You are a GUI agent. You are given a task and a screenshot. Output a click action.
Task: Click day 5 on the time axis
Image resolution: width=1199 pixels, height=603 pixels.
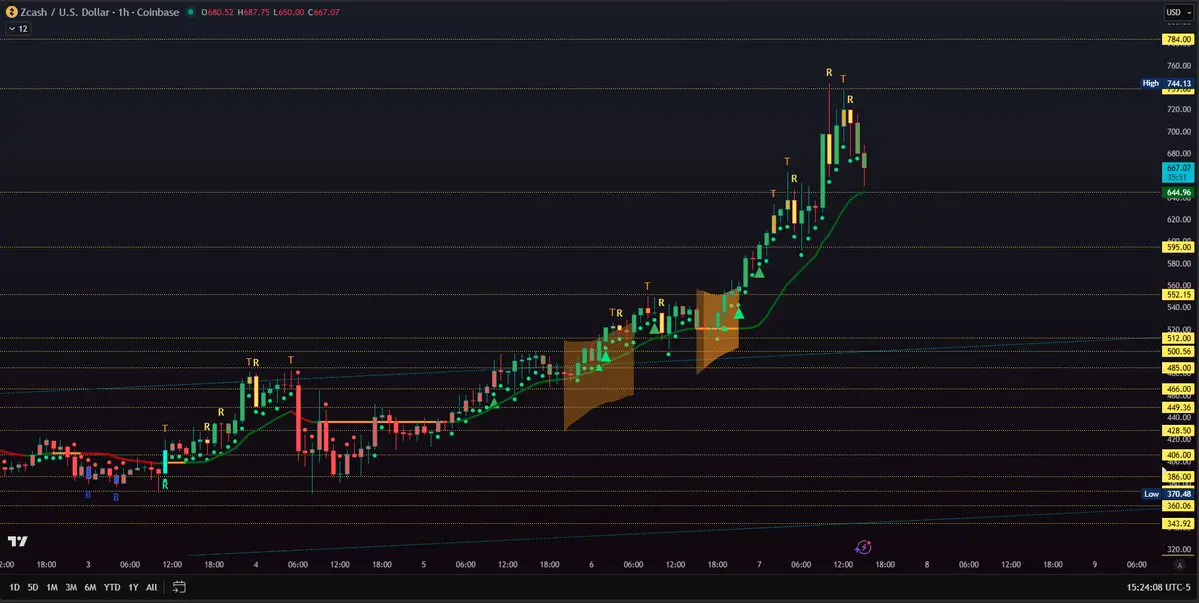pyautogui.click(x=424, y=565)
